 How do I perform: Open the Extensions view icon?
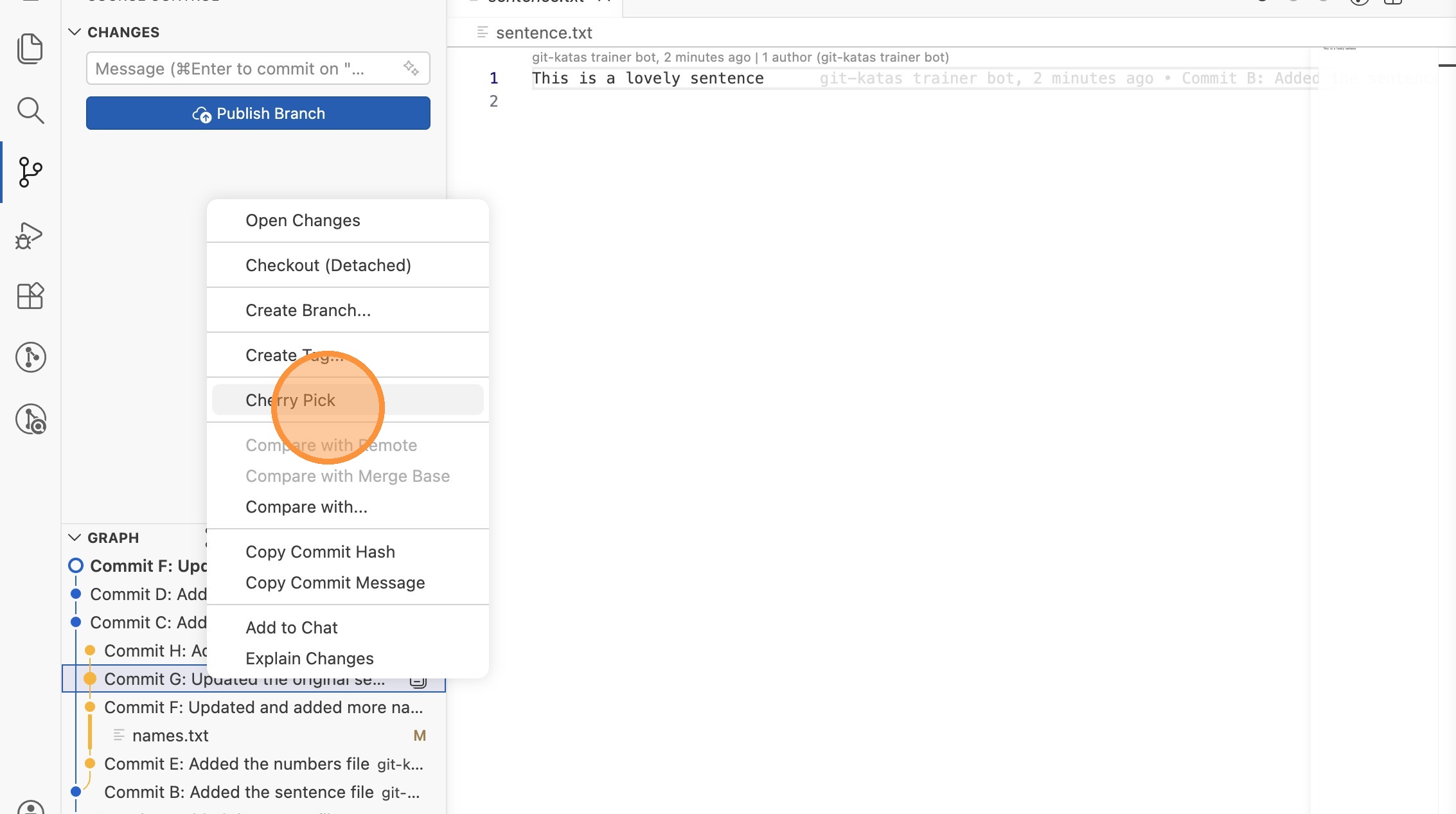(x=30, y=296)
